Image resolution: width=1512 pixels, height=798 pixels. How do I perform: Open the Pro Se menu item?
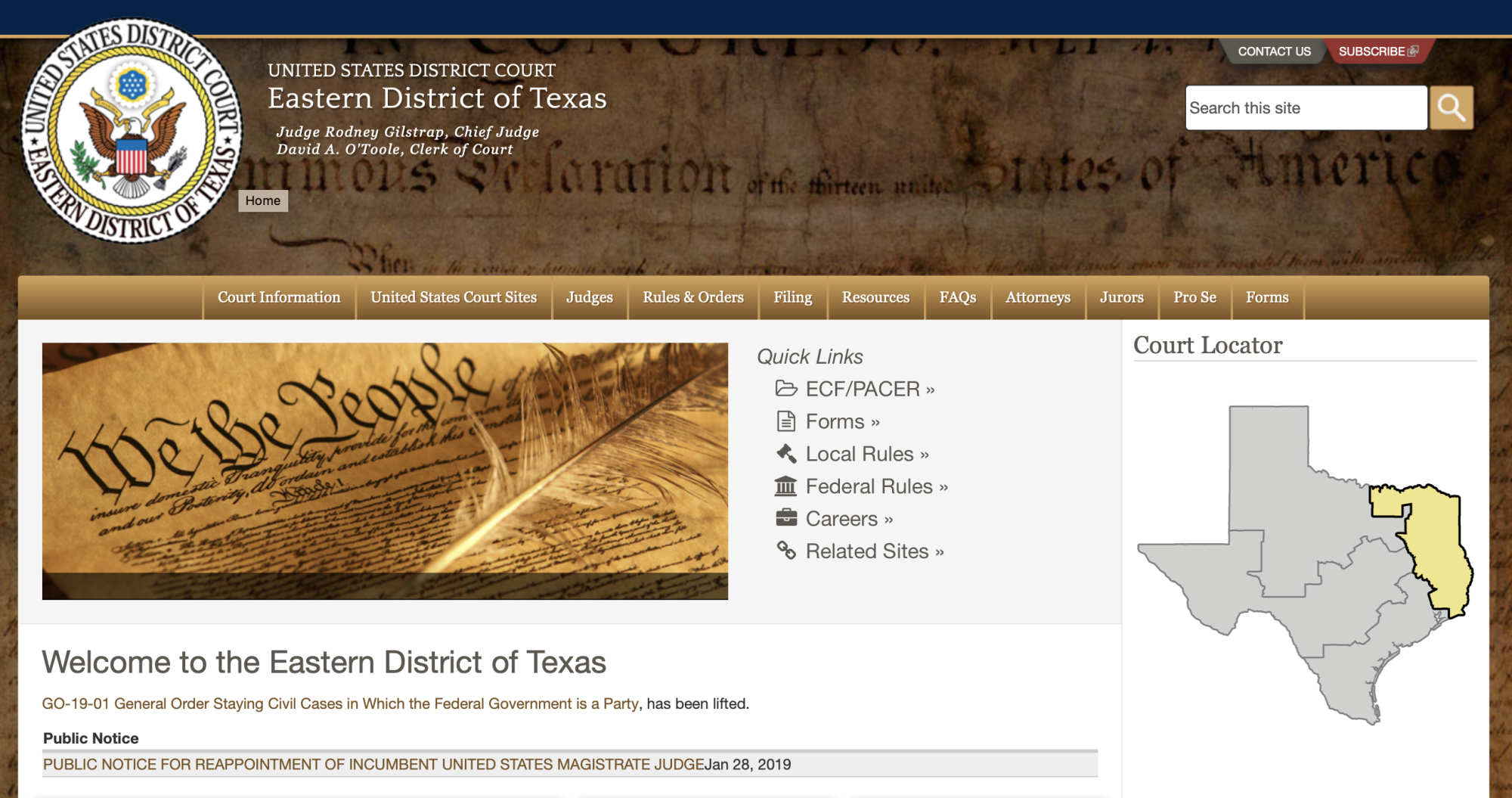point(1195,297)
